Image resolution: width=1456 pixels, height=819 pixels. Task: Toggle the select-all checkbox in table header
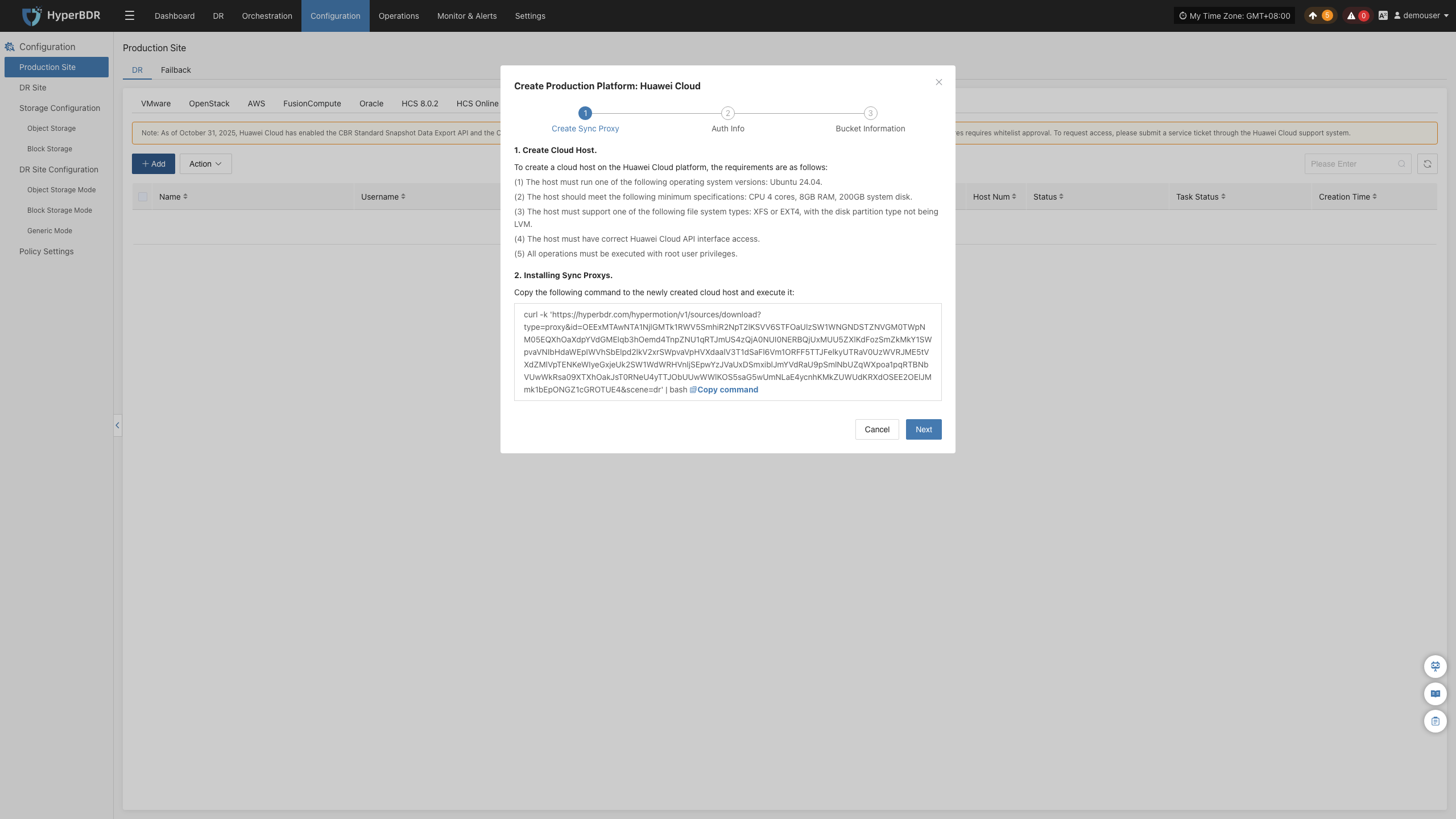143,197
